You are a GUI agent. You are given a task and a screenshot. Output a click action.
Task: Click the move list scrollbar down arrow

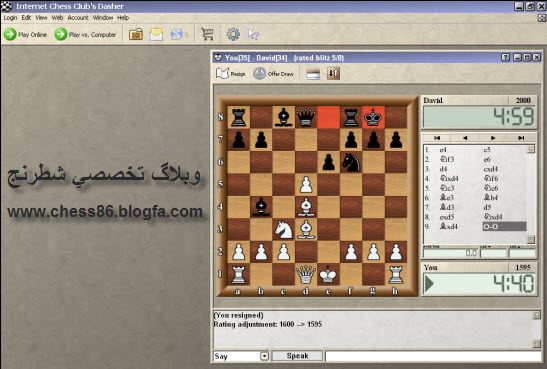(531, 240)
